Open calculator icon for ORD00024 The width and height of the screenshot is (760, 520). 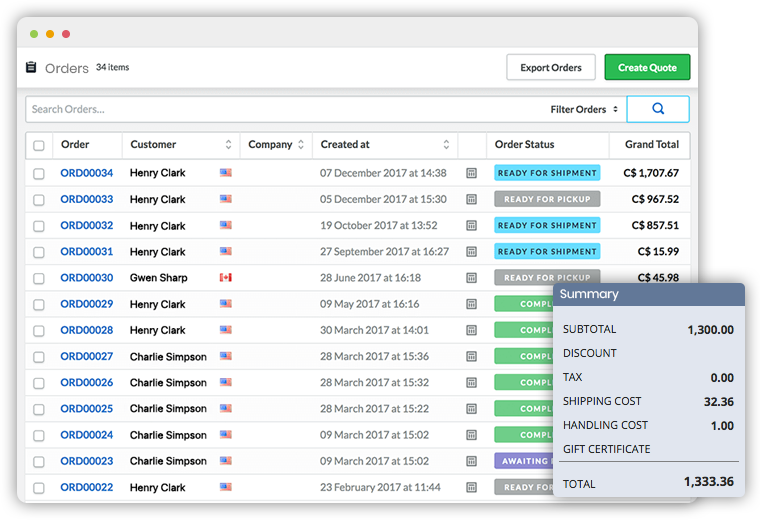[471, 435]
